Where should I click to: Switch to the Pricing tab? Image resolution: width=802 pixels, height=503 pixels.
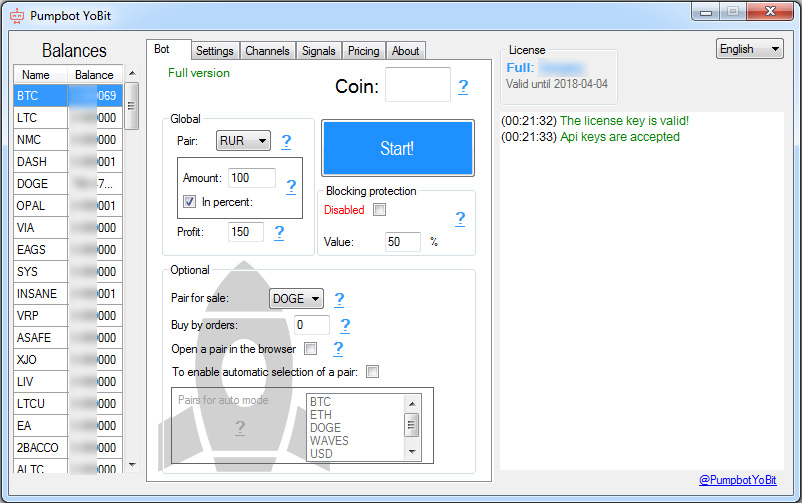point(364,51)
